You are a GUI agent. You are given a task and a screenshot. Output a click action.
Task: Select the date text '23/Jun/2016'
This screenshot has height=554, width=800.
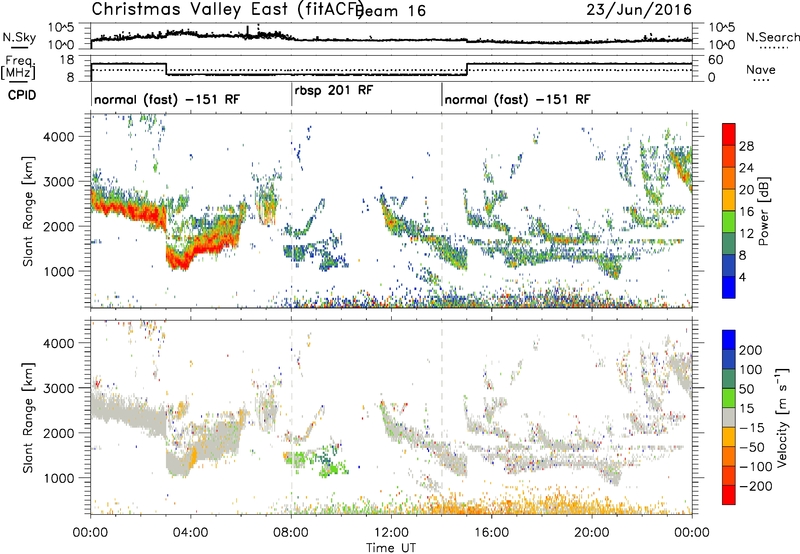pyautogui.click(x=639, y=9)
